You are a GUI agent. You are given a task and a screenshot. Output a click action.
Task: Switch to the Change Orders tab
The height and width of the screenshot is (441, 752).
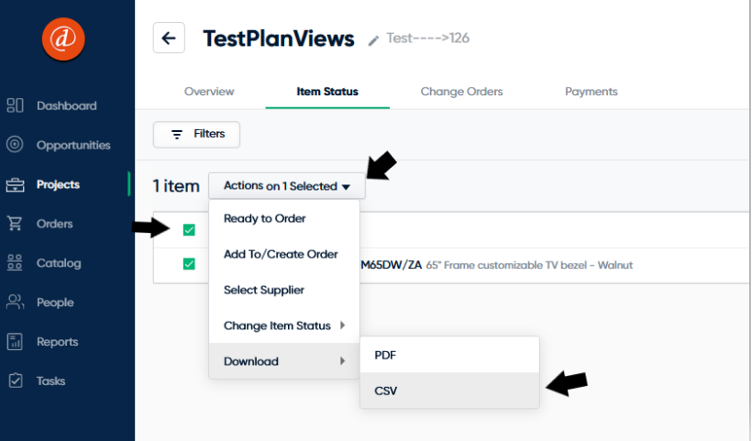click(x=461, y=92)
